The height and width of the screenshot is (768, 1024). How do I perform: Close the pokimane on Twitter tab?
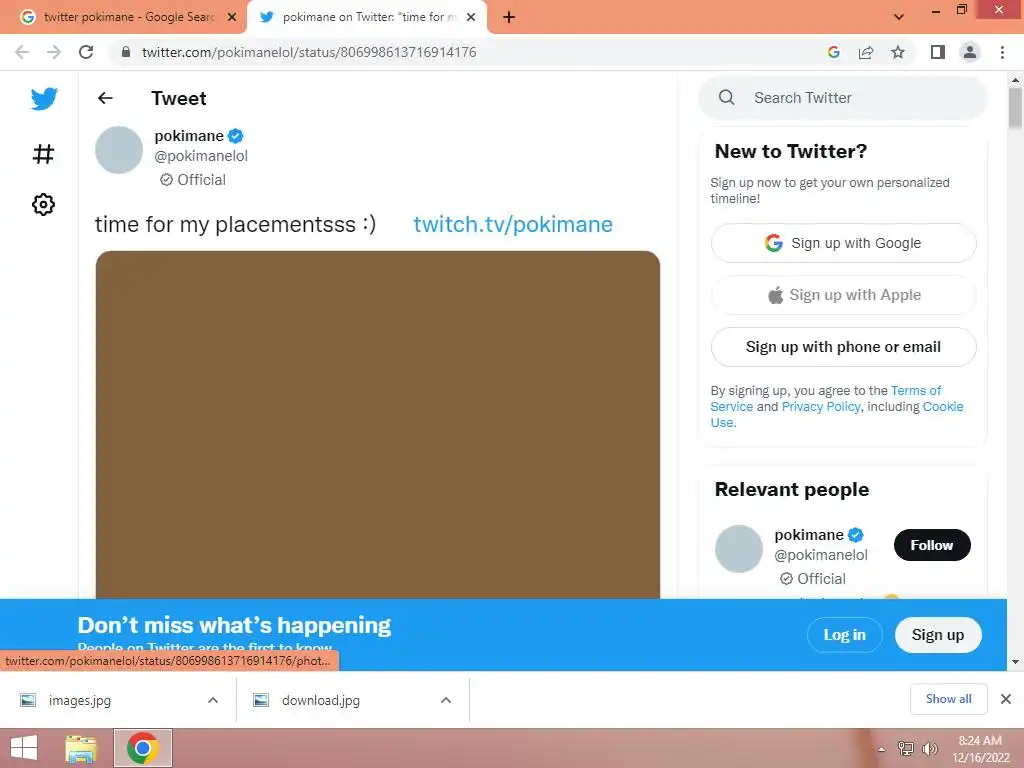pos(471,18)
